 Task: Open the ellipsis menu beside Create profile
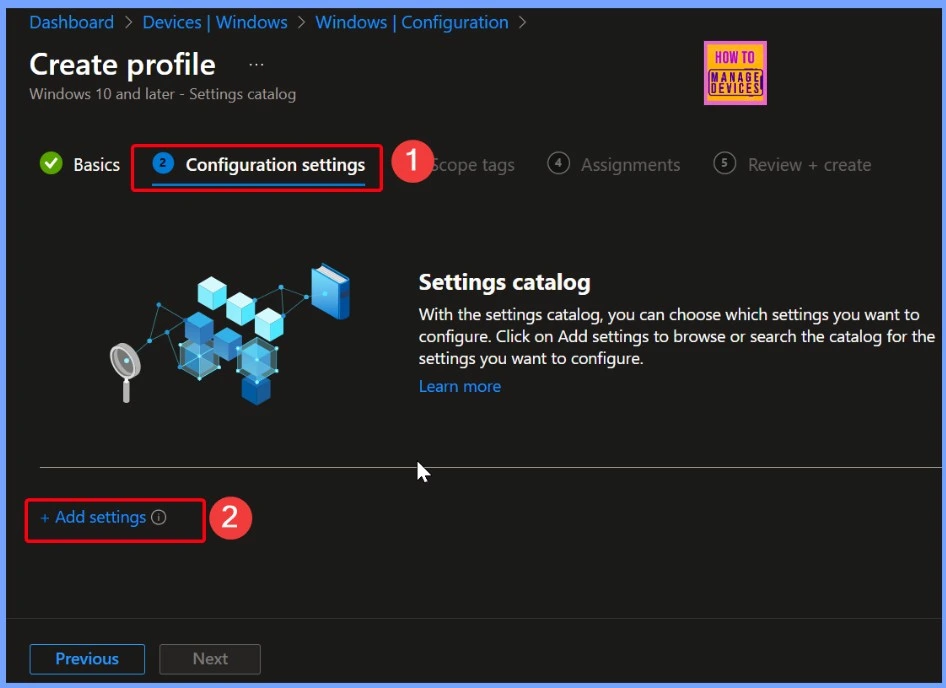point(256,65)
